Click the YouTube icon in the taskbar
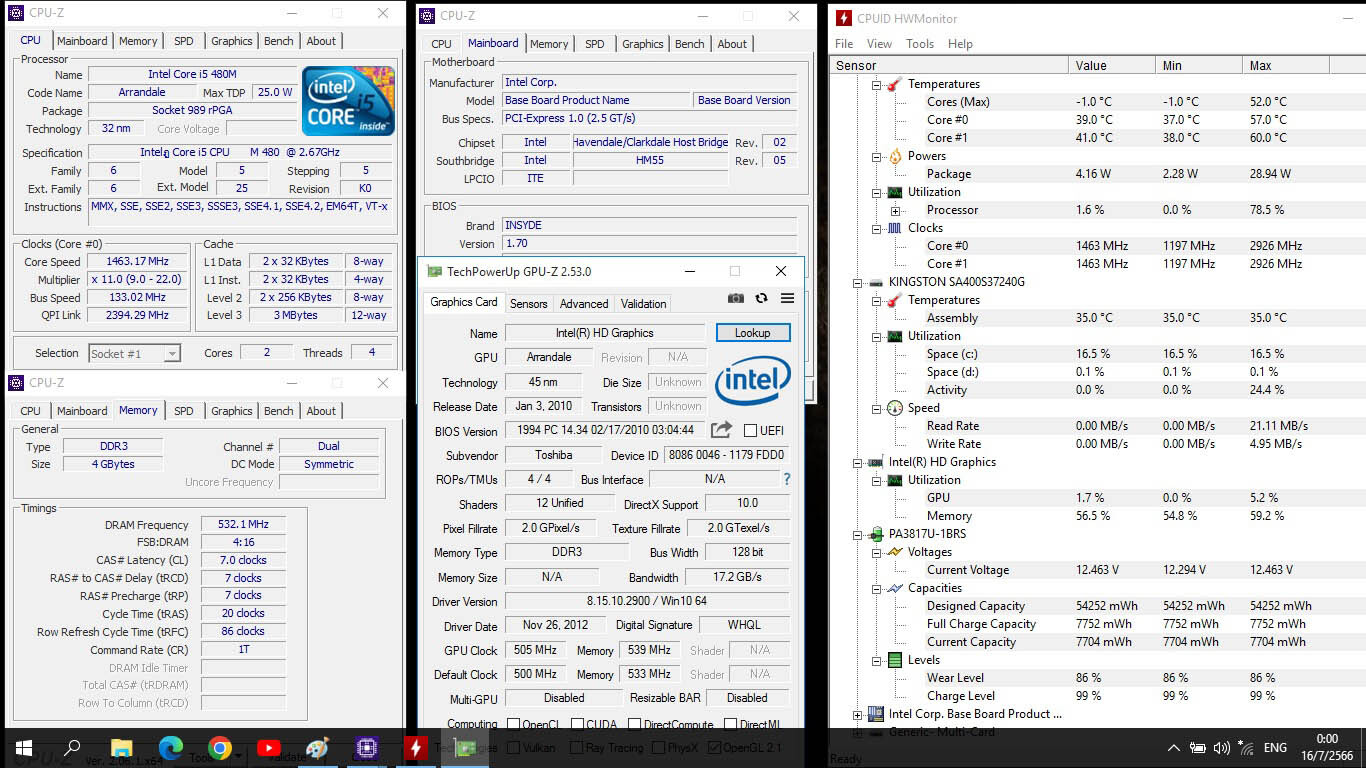Screen dimensions: 1366x768 [x=268, y=748]
